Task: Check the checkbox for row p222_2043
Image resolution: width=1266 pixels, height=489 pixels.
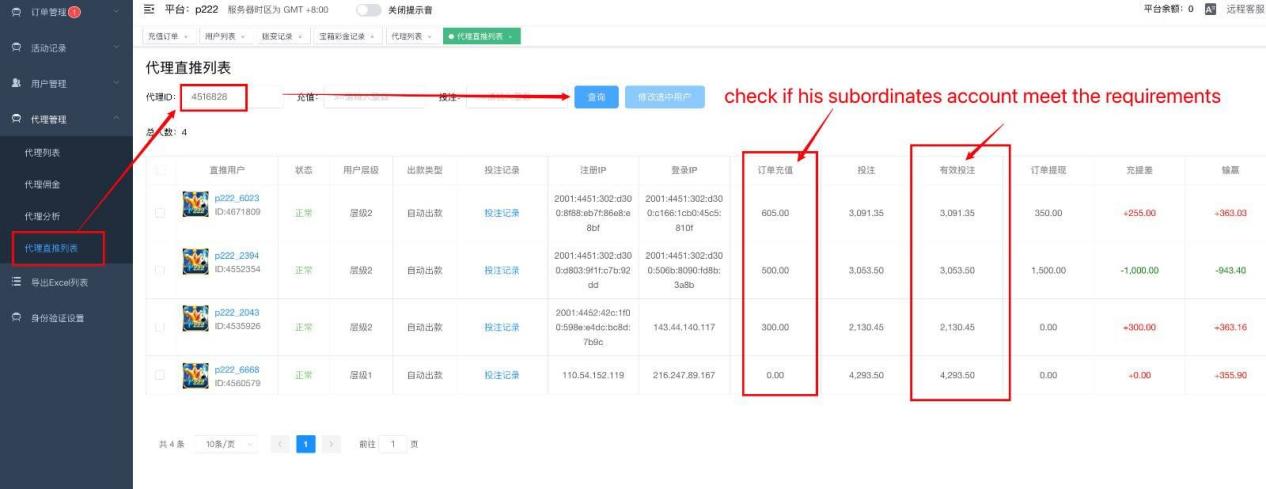Action: point(161,327)
